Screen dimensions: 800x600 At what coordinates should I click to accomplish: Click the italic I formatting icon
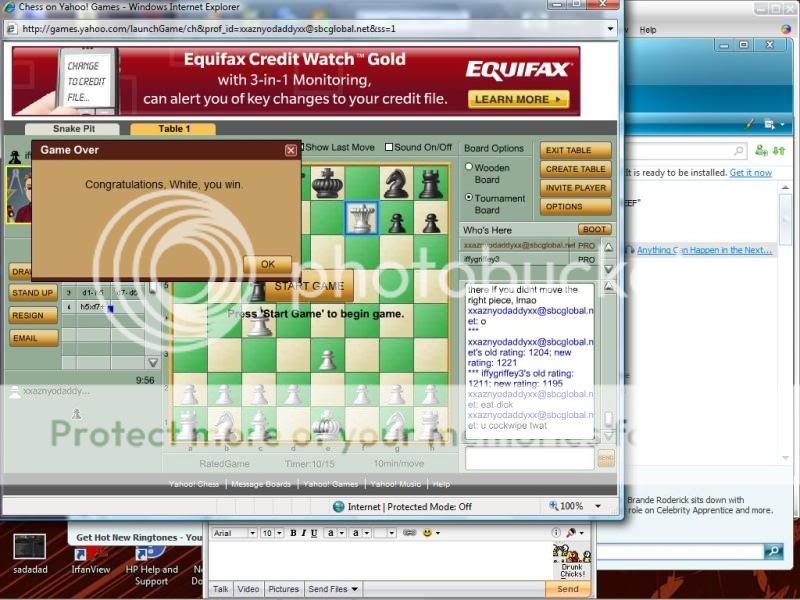click(304, 533)
